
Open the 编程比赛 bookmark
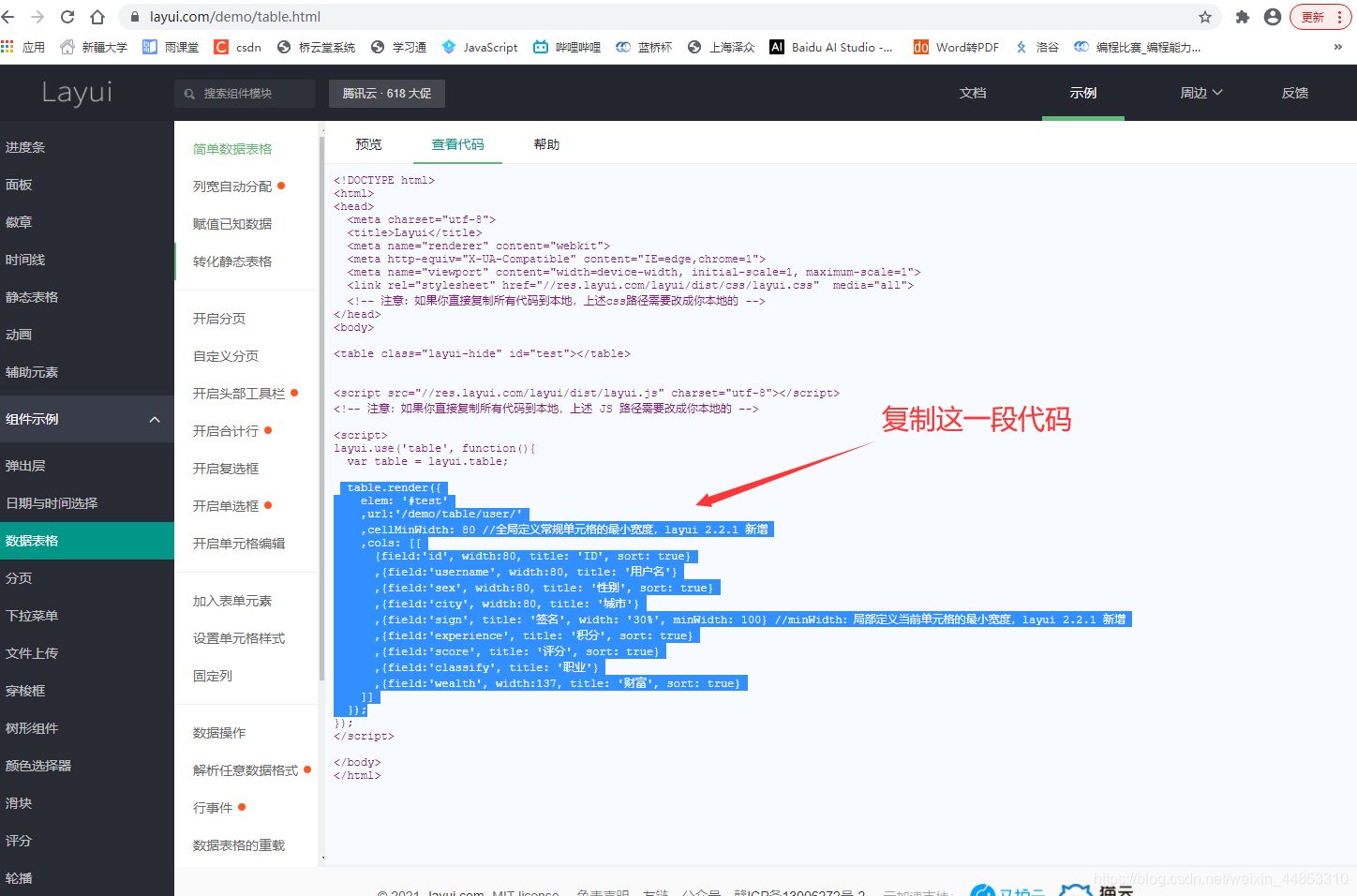click(x=1138, y=47)
